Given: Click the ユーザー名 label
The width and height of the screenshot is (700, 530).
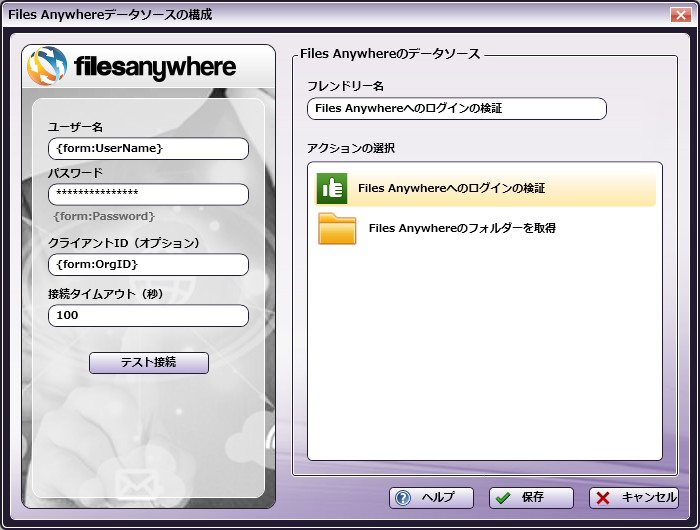Looking at the screenshot, I should click(75, 127).
